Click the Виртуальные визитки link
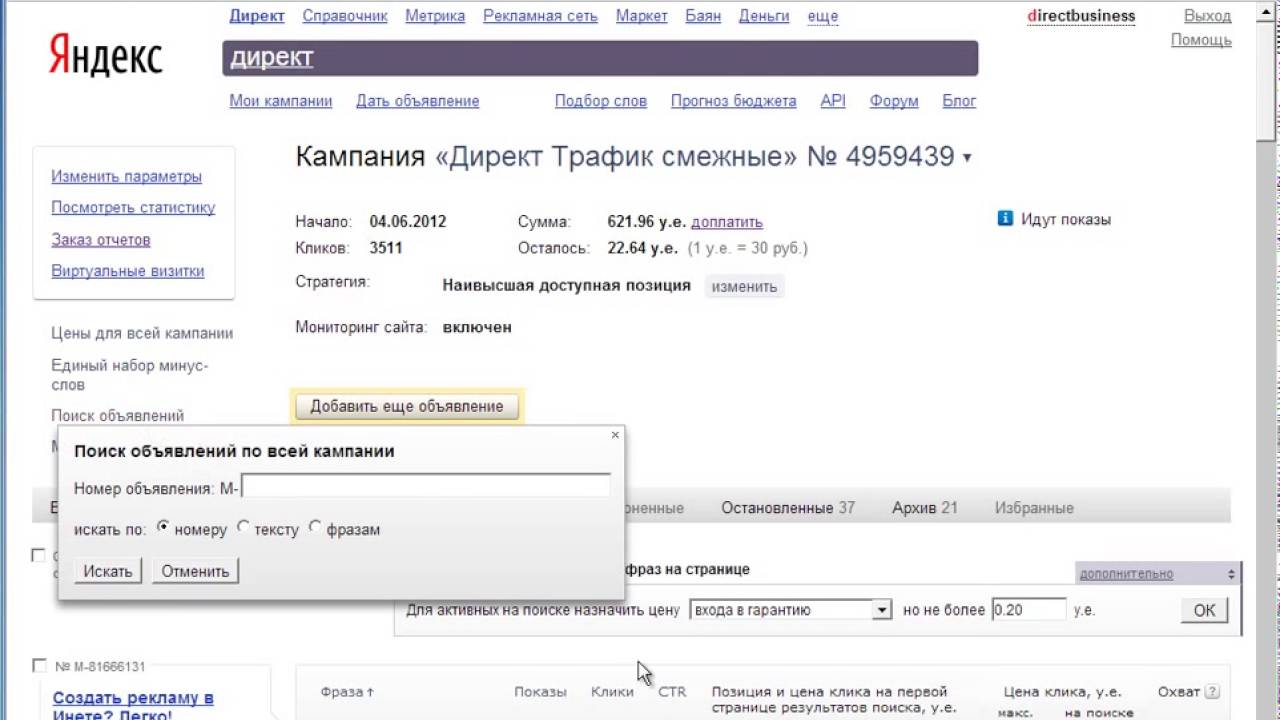Screen dimensions: 1280x720 pyautogui.click(x=128, y=271)
